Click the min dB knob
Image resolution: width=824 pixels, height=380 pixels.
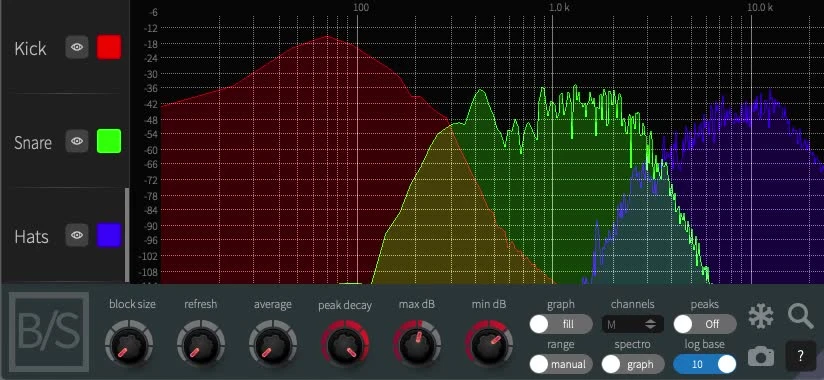(489, 346)
